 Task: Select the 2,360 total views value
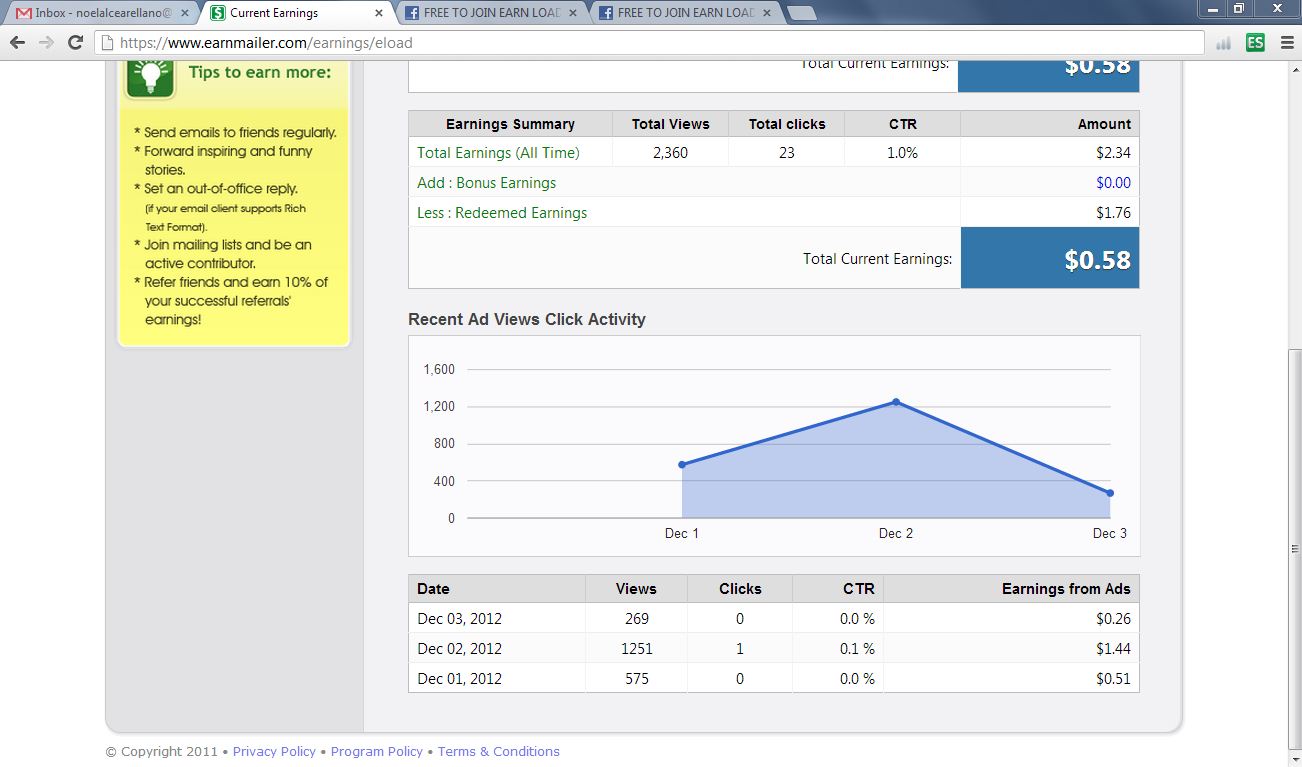pyautogui.click(x=670, y=153)
